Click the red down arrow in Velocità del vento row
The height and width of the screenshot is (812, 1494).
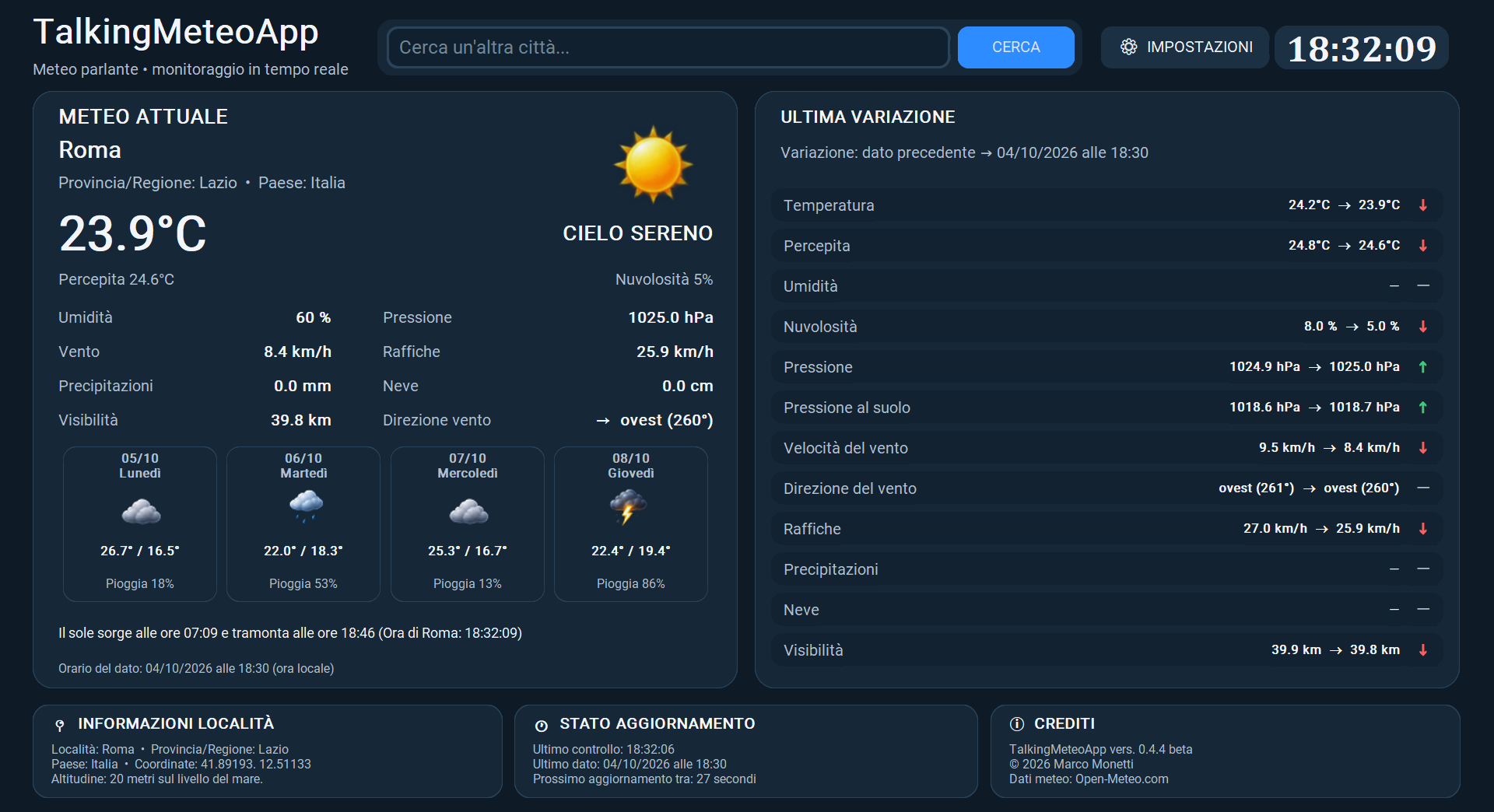pyautogui.click(x=1423, y=448)
